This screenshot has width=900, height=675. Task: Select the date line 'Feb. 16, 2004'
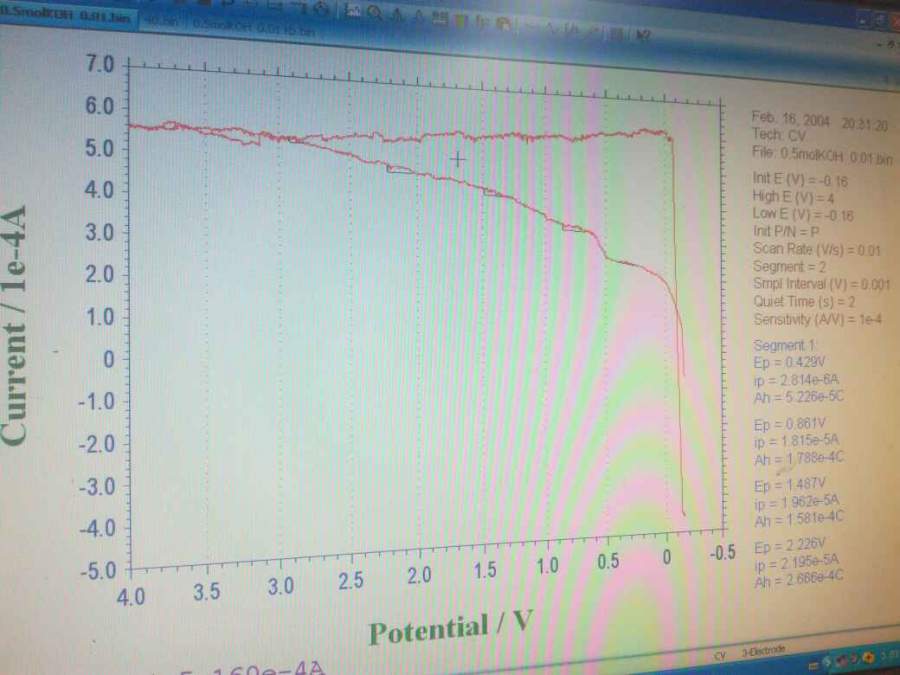tap(791, 119)
